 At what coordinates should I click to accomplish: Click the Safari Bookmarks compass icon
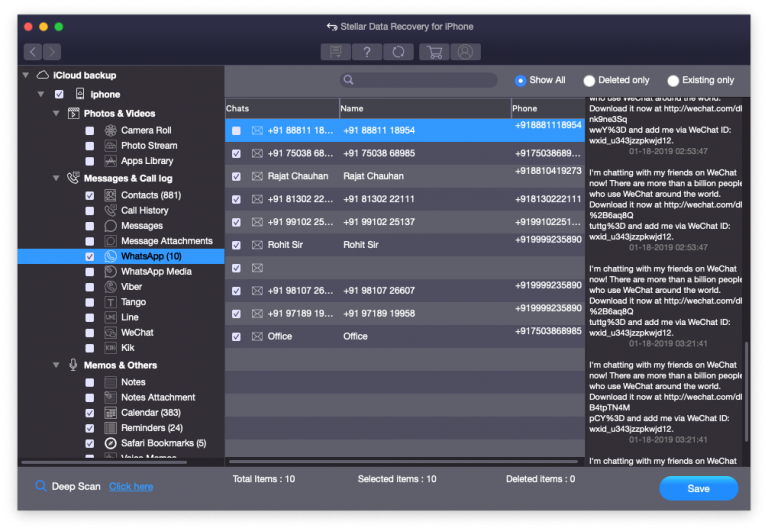tap(111, 443)
